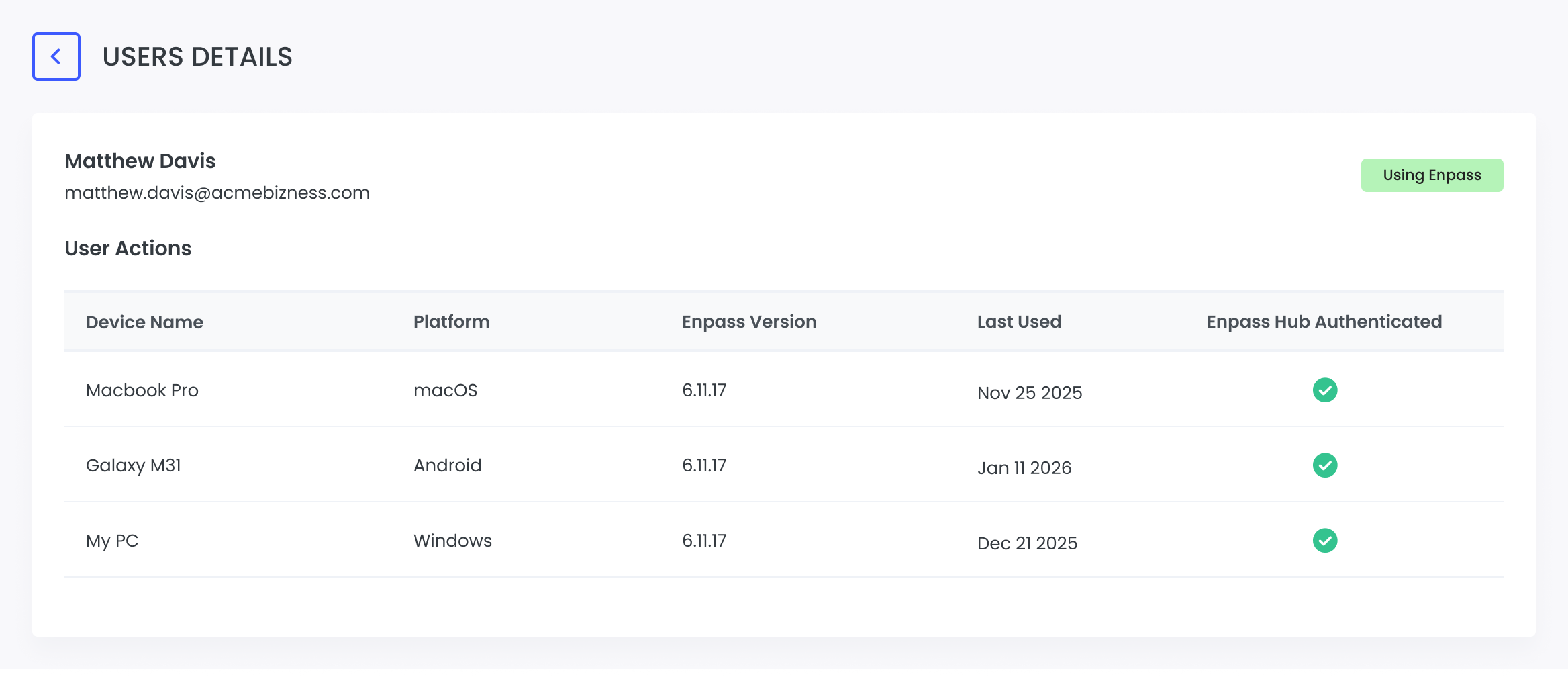This screenshot has width=1568, height=677.
Task: Click the macOS platform cell
Action: click(x=445, y=390)
